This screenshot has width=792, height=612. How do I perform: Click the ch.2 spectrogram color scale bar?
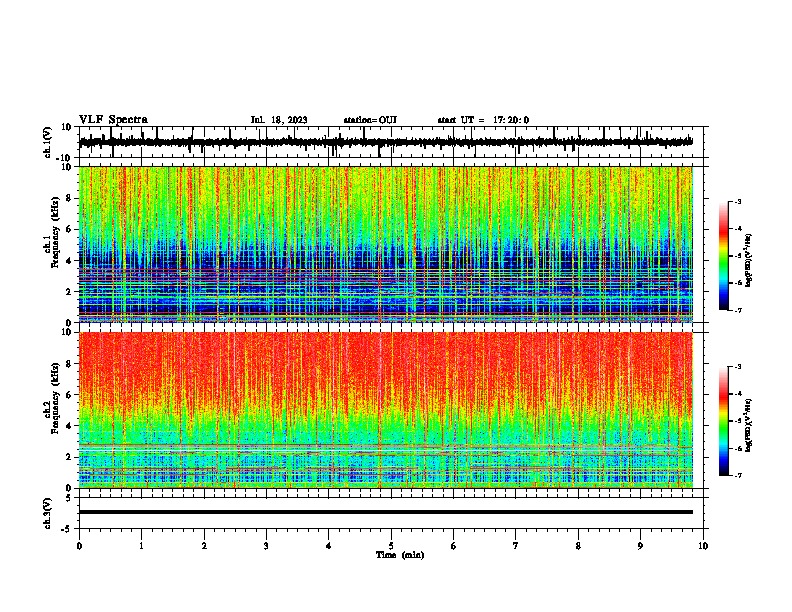coord(723,421)
